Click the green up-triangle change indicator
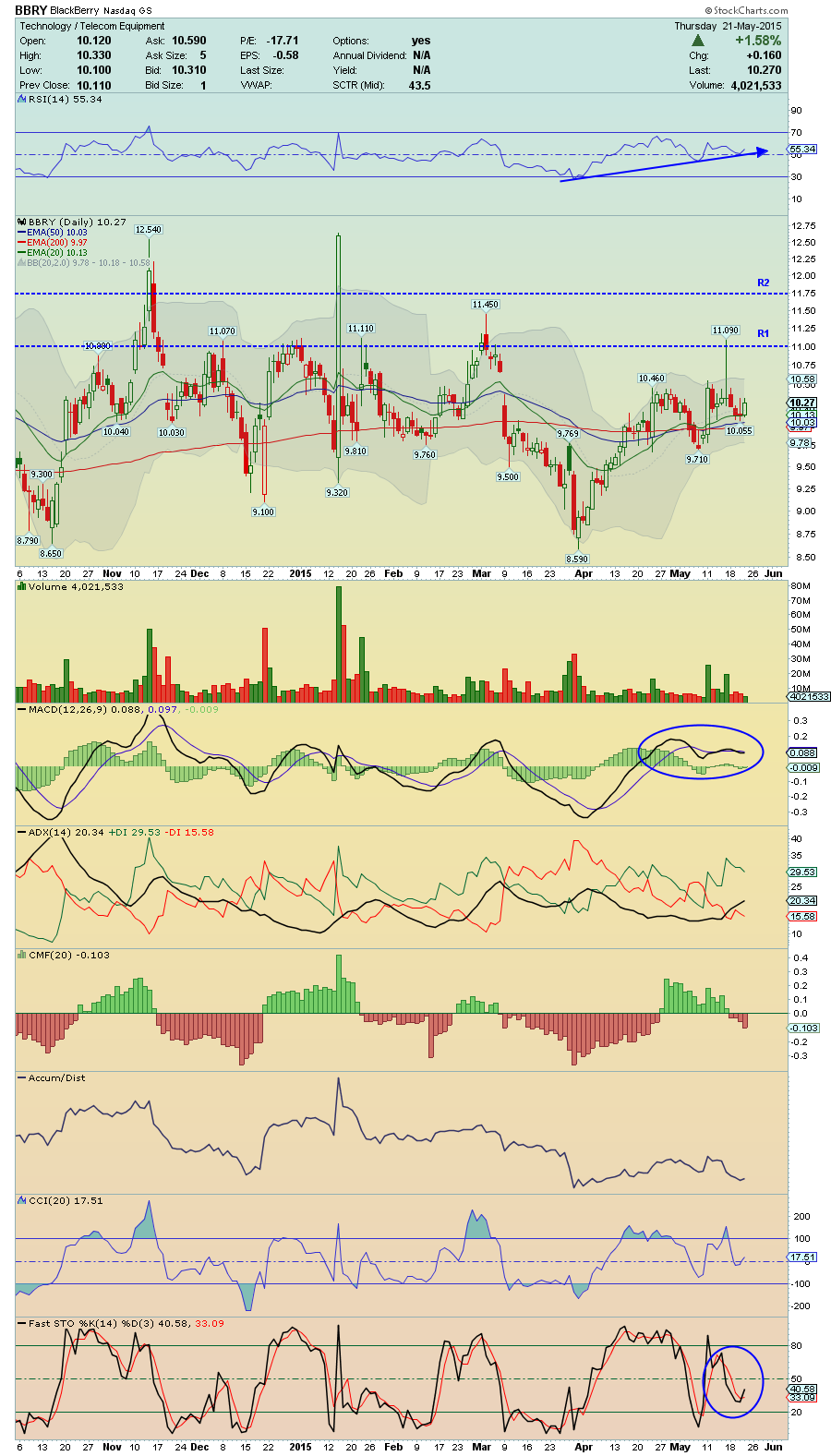Viewport: 831px width, 1456px height. click(x=698, y=41)
